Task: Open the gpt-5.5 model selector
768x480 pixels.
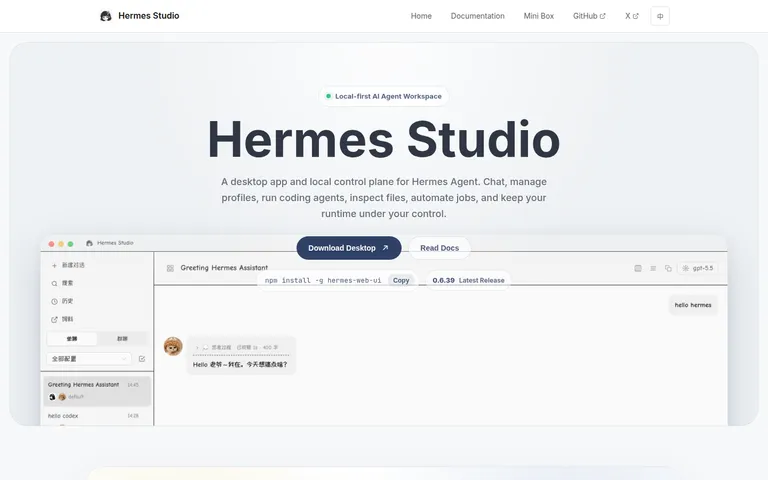Action: (x=698, y=268)
